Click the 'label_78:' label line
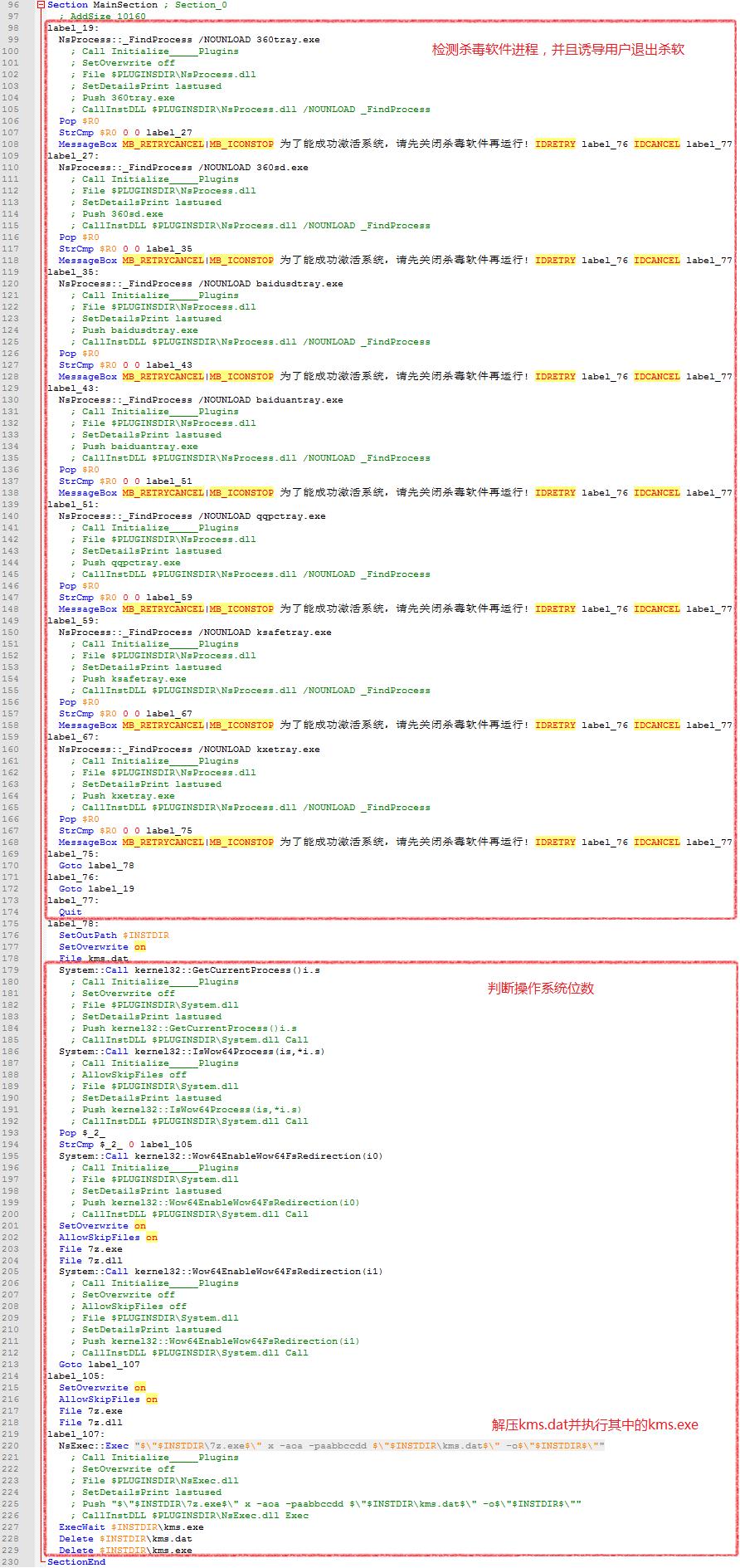 (x=73, y=924)
